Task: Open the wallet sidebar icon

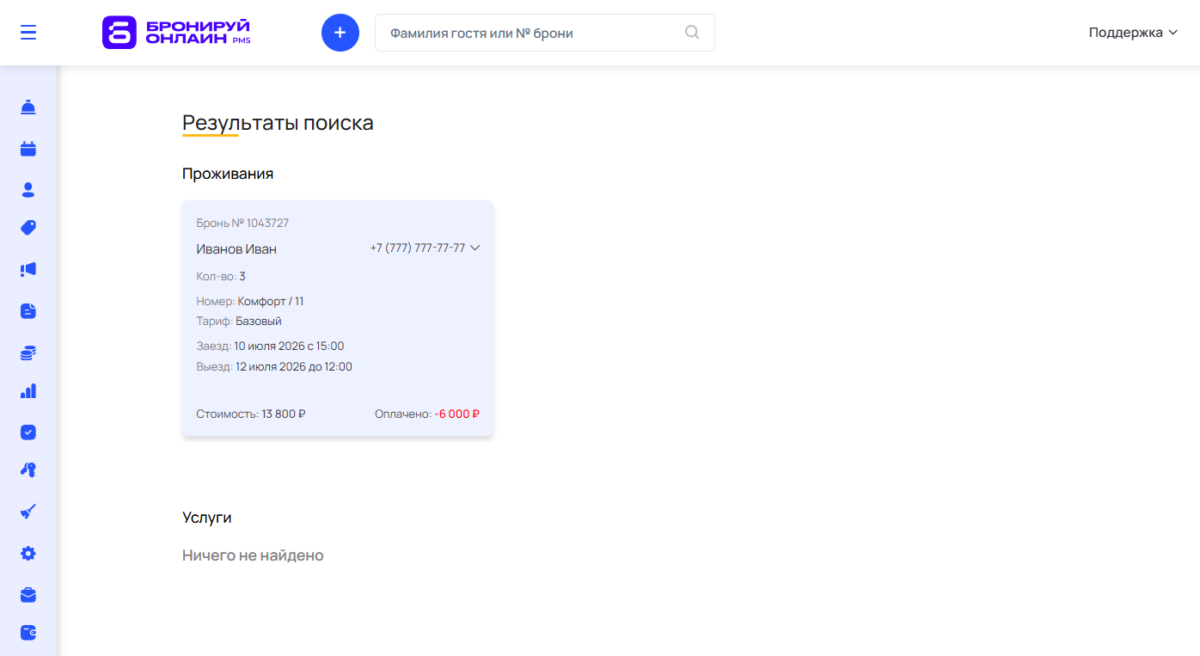Action: [28, 633]
